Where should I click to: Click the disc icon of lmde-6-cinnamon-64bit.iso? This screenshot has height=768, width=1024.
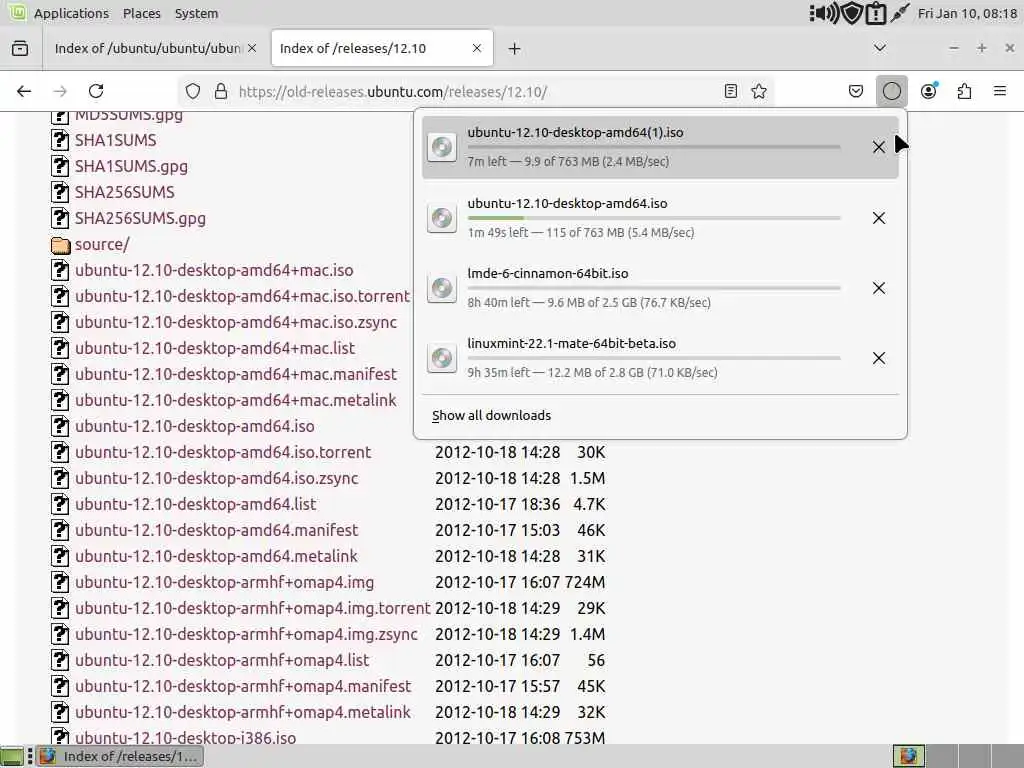tap(442, 288)
